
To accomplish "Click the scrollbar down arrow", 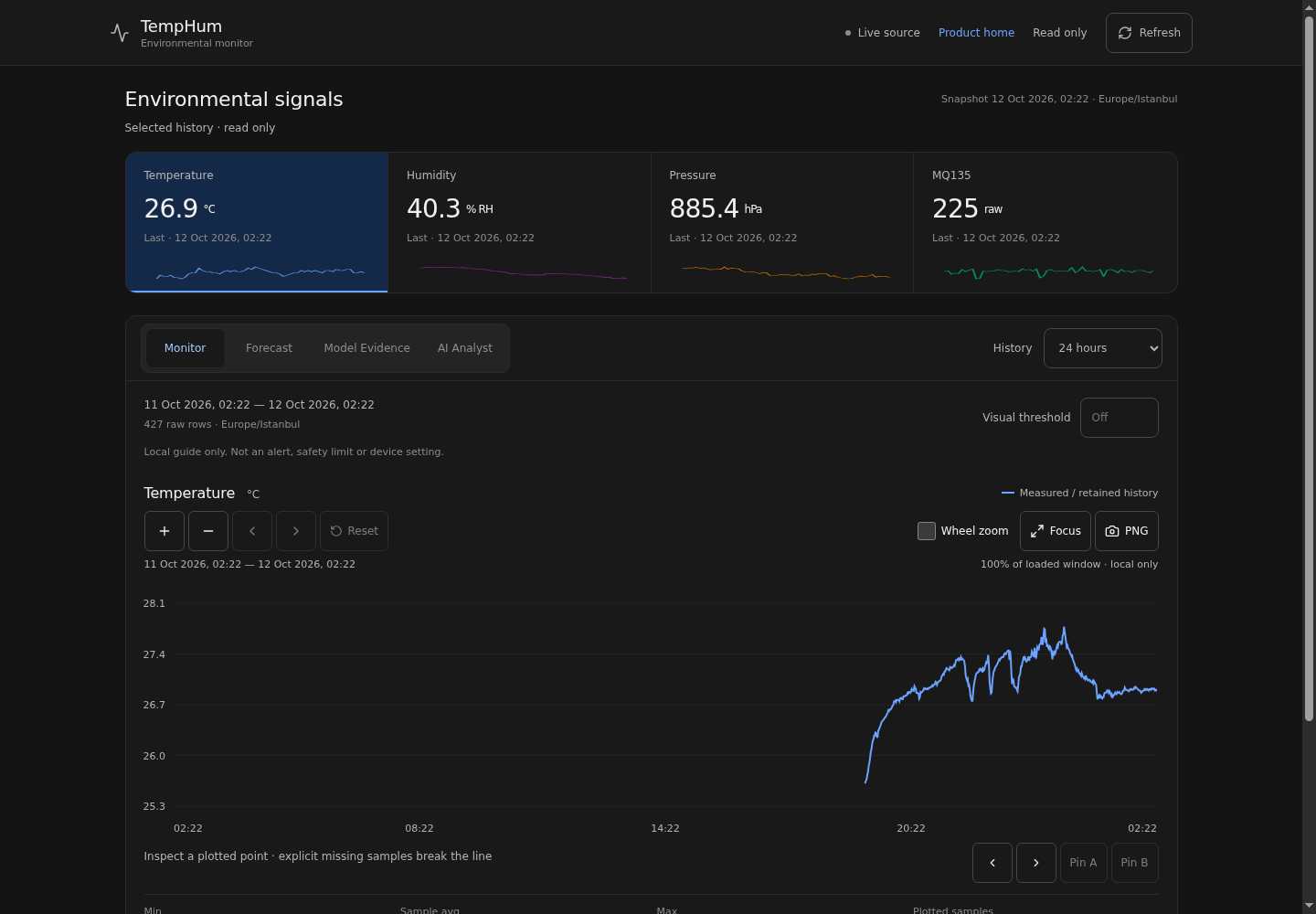I will (1309, 906).
